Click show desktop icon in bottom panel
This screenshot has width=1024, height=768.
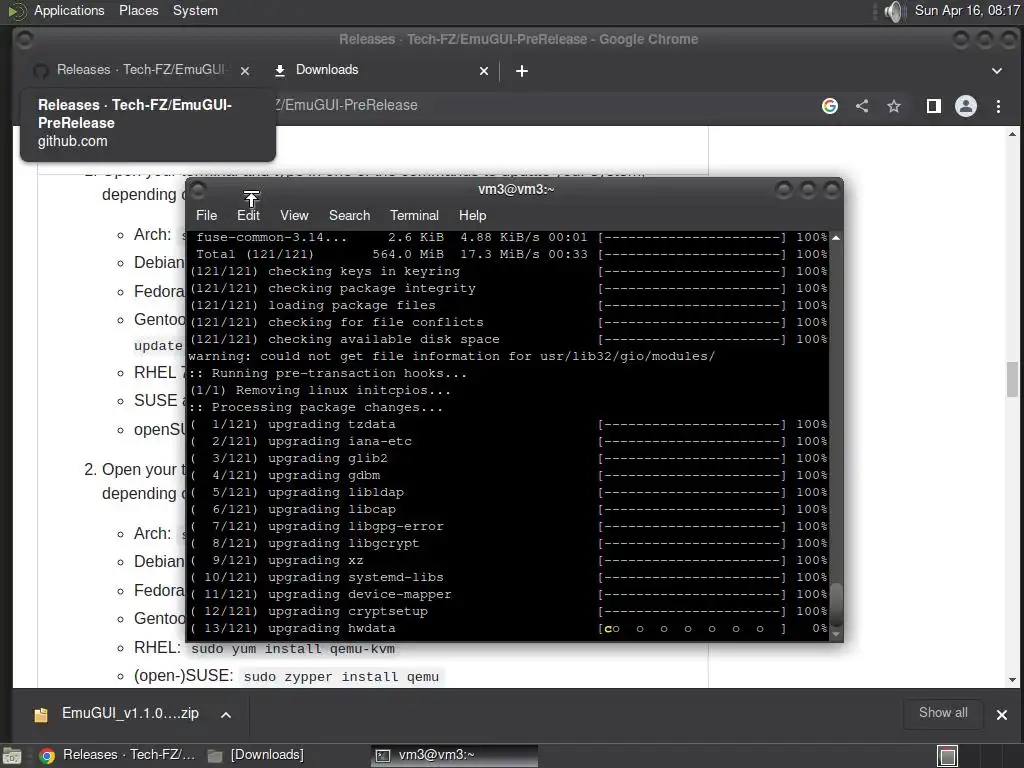(x=12, y=756)
